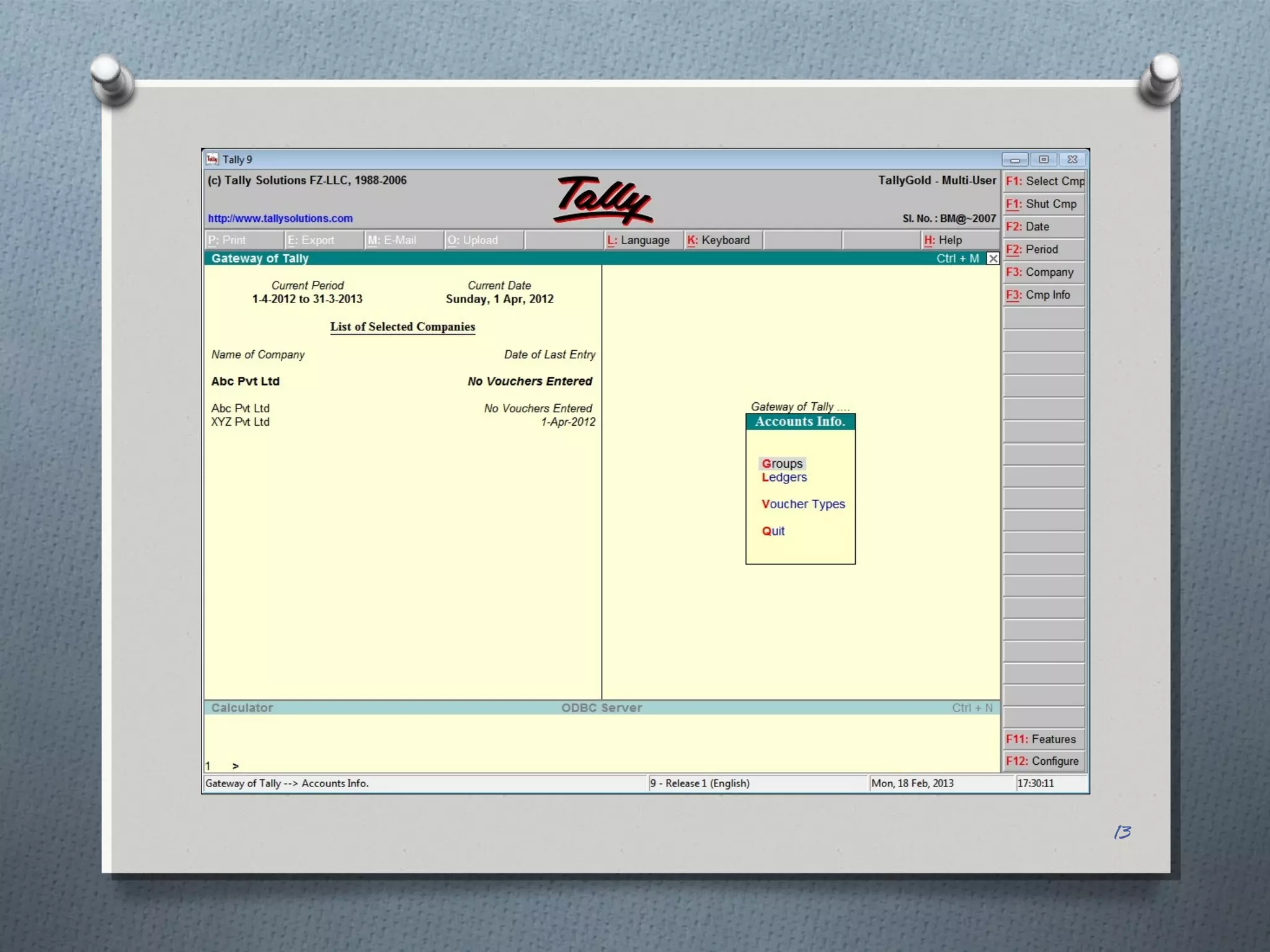Select Voucher Types menu entry
The image size is (1270, 952).
(x=803, y=504)
